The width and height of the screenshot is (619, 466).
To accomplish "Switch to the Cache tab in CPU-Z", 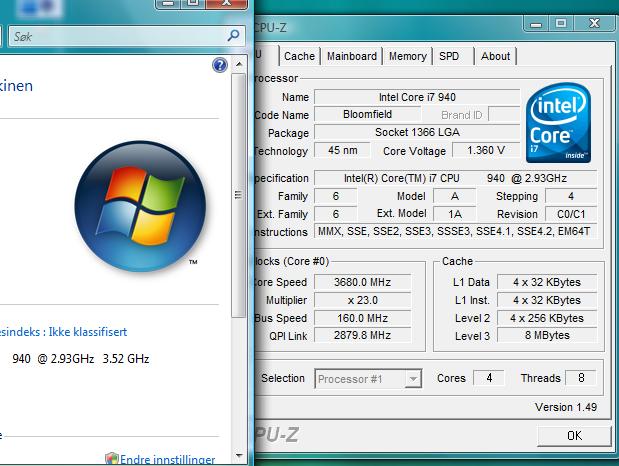I will pos(300,56).
